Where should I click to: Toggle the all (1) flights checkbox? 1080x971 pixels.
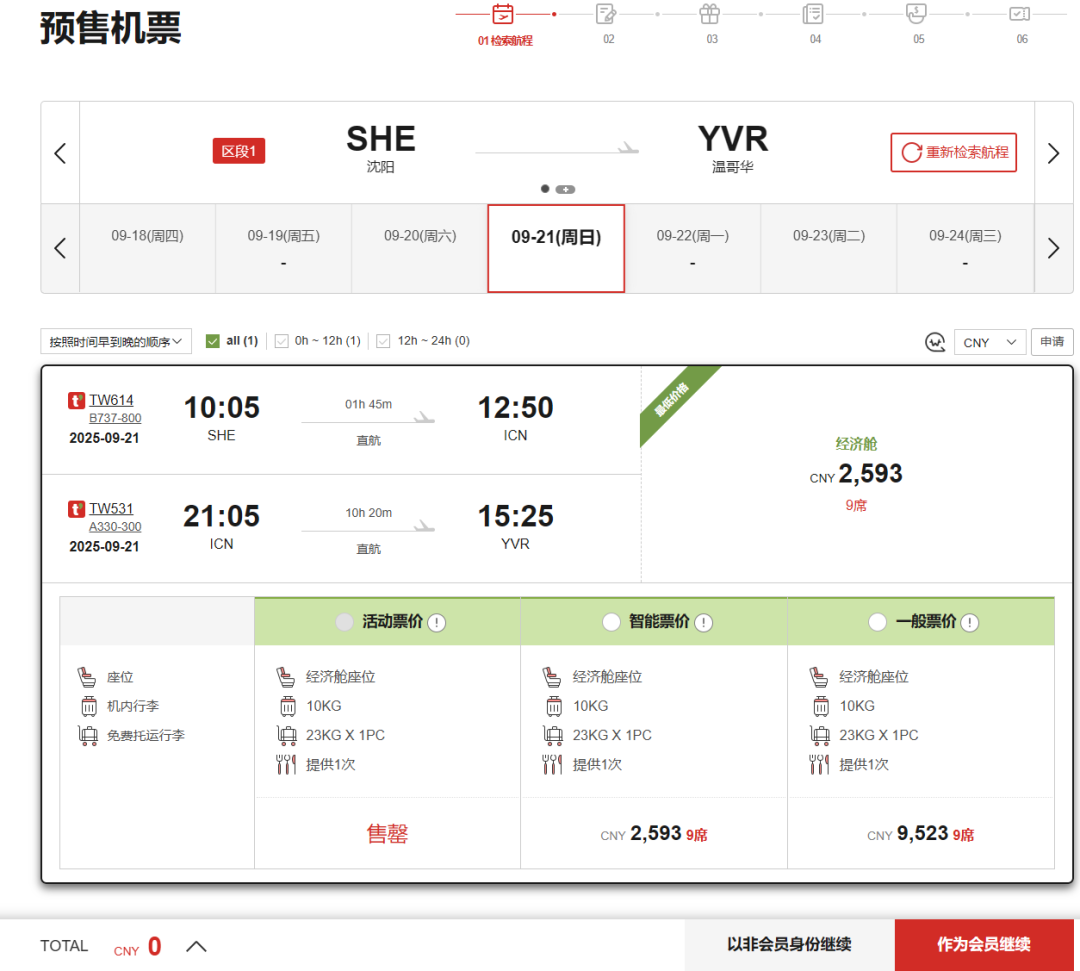(x=212, y=341)
